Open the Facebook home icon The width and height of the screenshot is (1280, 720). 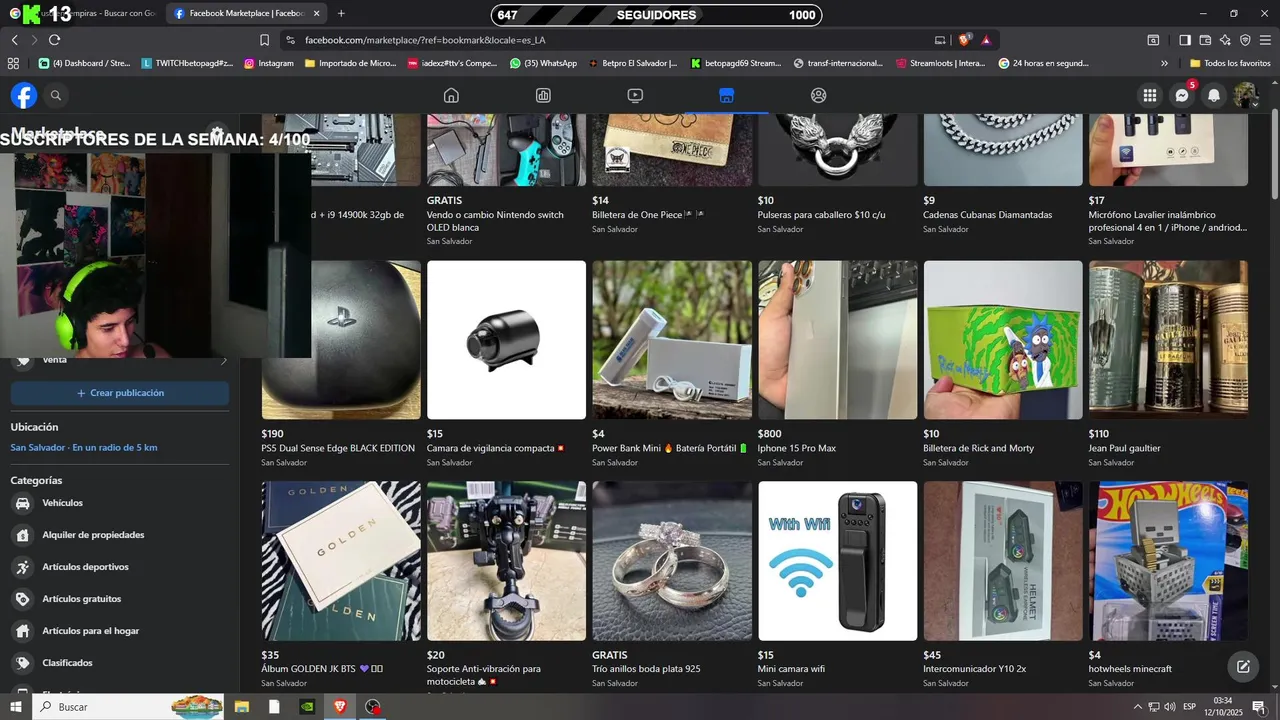pyautogui.click(x=451, y=95)
